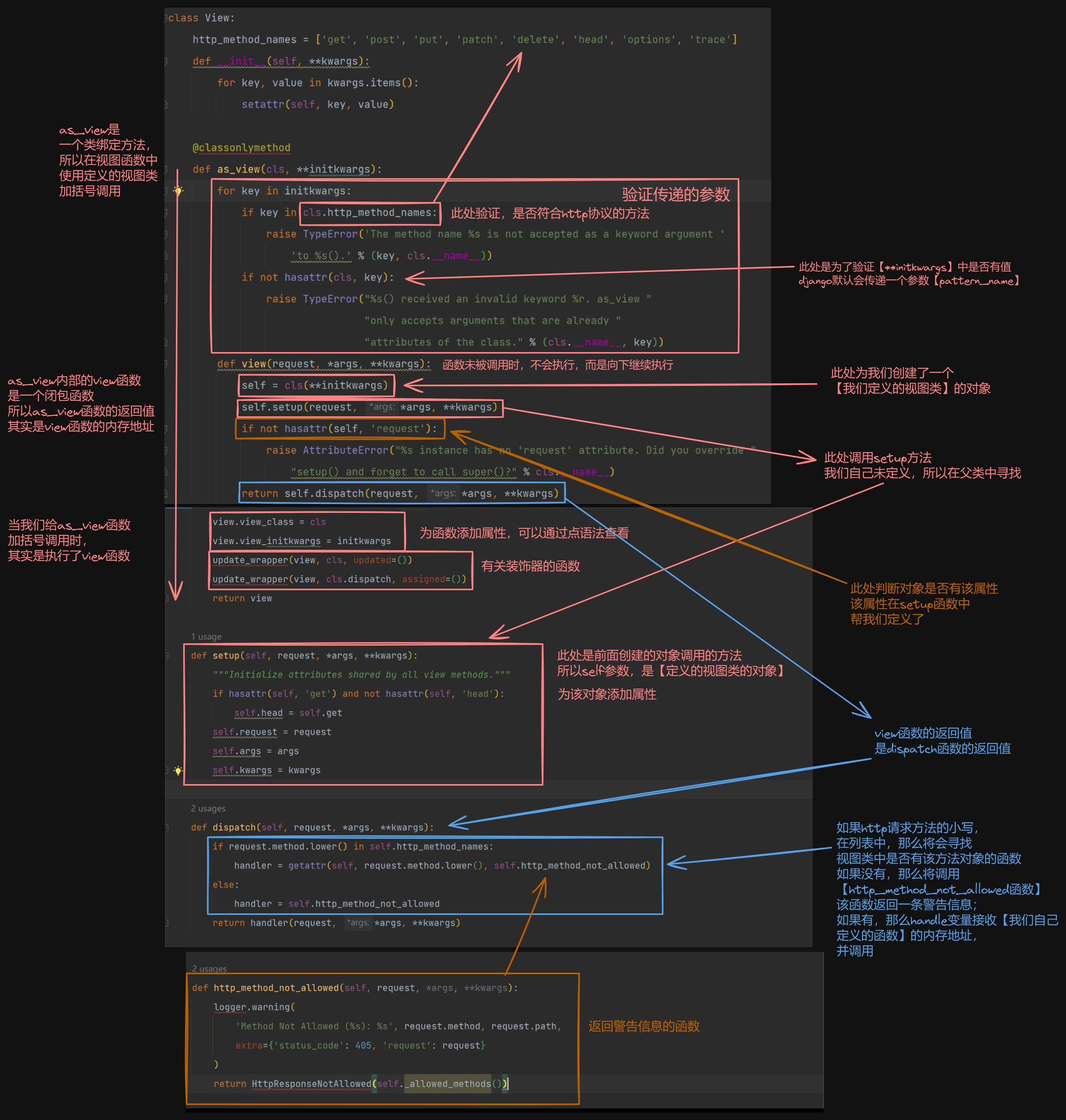Click the setup docstring 'Initialize attributes shared'
The image size is (1066, 1120).
click(x=361, y=675)
